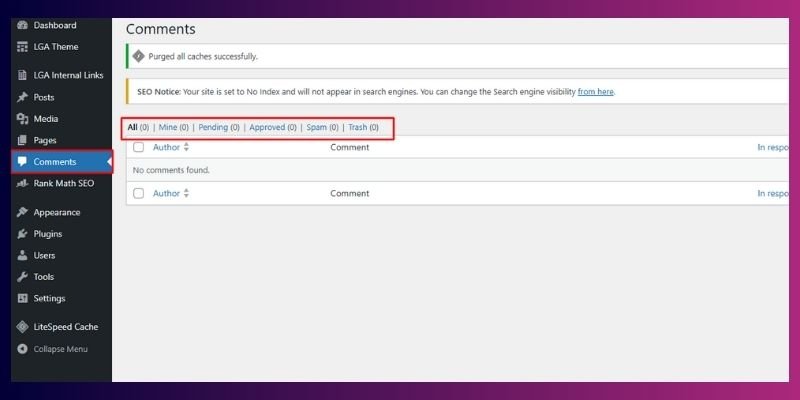
Task: Click Author column link in header
Action: (x=166, y=147)
